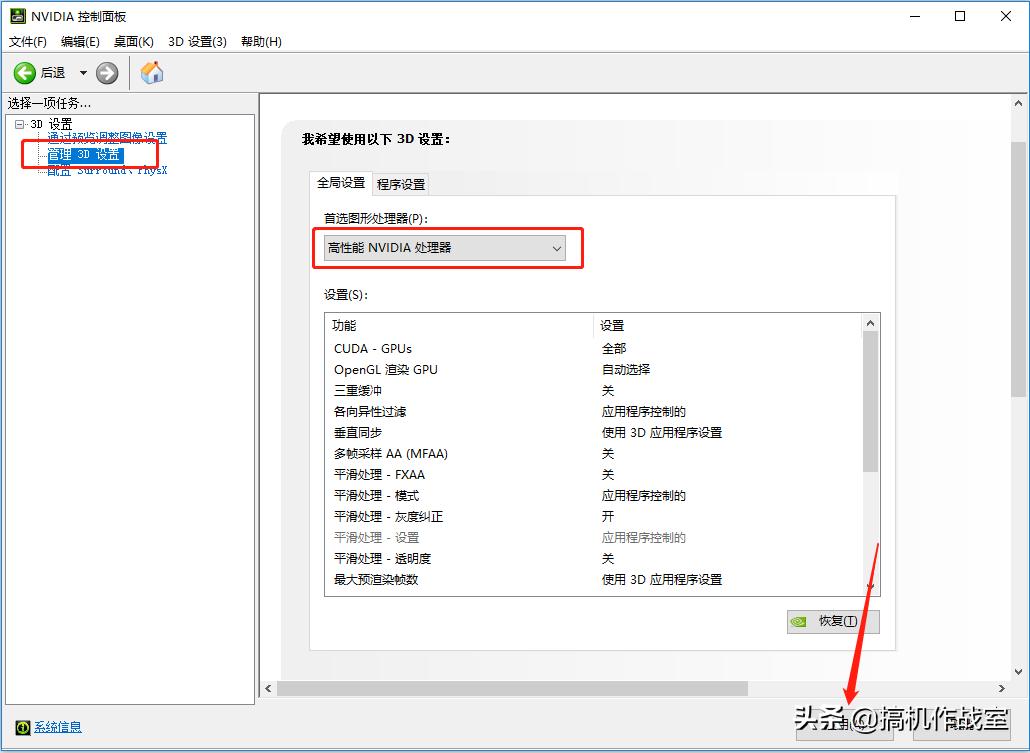Click the NVIDIA logo in the title bar
This screenshot has height=753, width=1030.
pyautogui.click(x=18, y=15)
